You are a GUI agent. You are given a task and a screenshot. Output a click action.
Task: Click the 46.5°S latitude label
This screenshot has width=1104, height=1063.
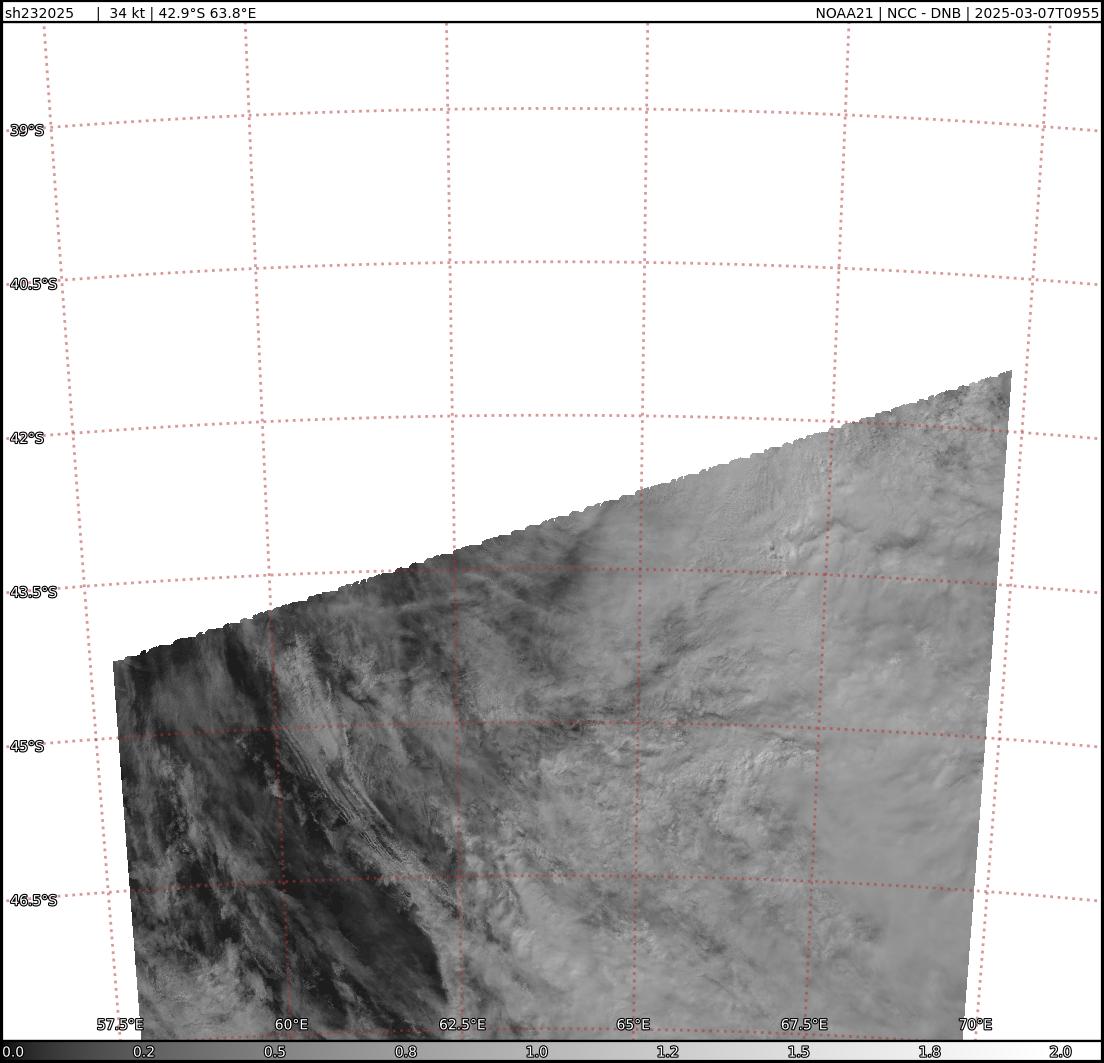point(33,900)
